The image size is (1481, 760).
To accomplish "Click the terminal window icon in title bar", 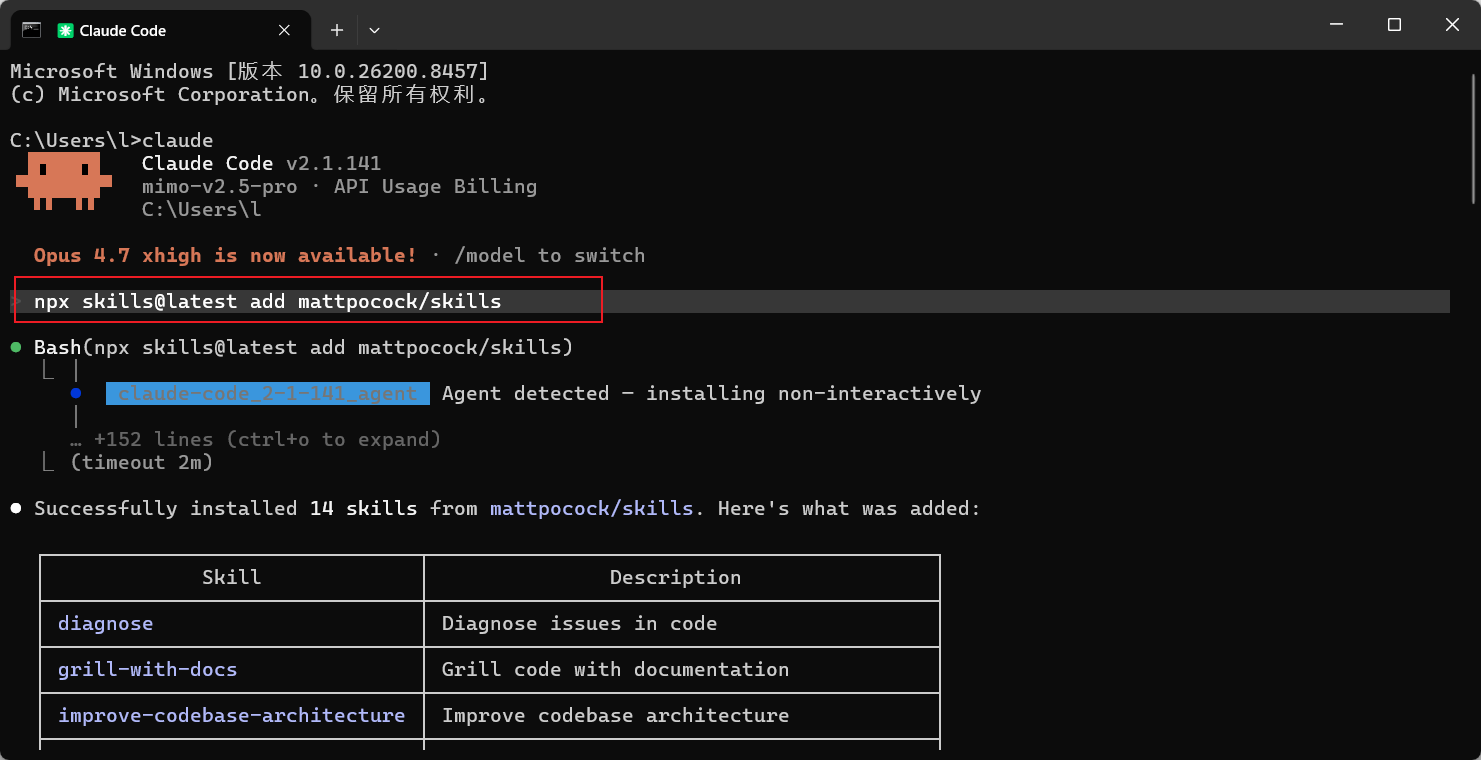I will click(31, 29).
